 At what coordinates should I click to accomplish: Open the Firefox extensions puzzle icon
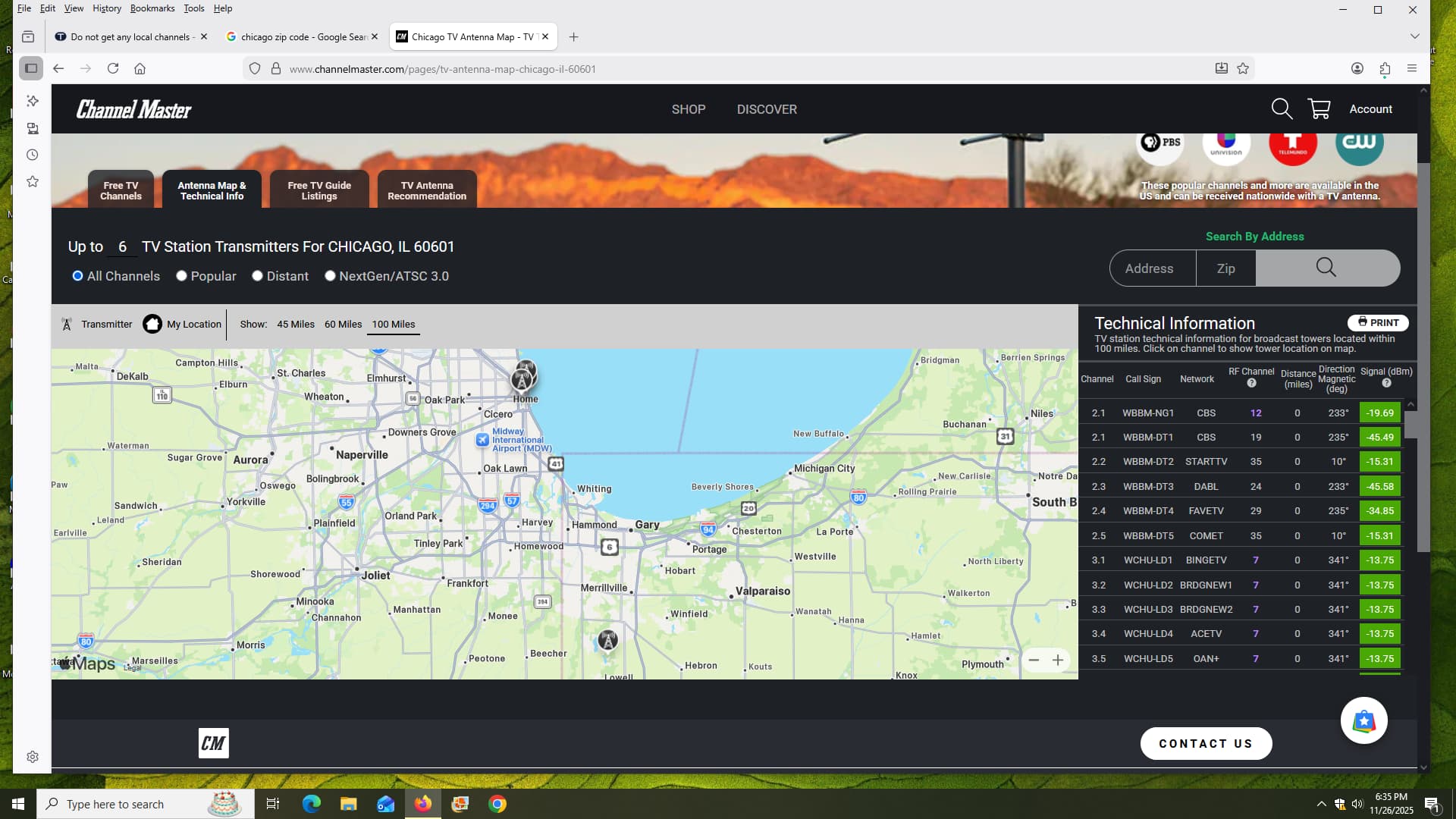tap(1385, 69)
